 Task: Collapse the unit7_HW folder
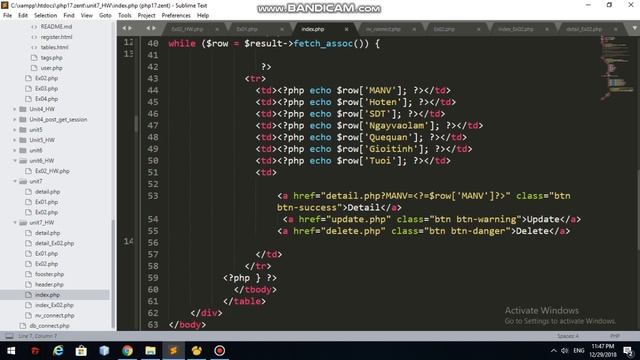click(15, 222)
